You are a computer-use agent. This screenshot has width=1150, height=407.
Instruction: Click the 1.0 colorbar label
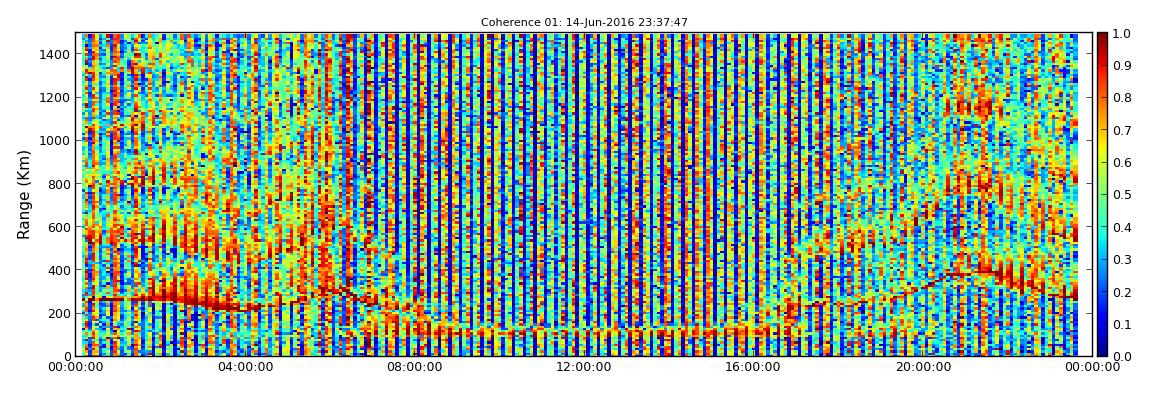[x=1121, y=34]
